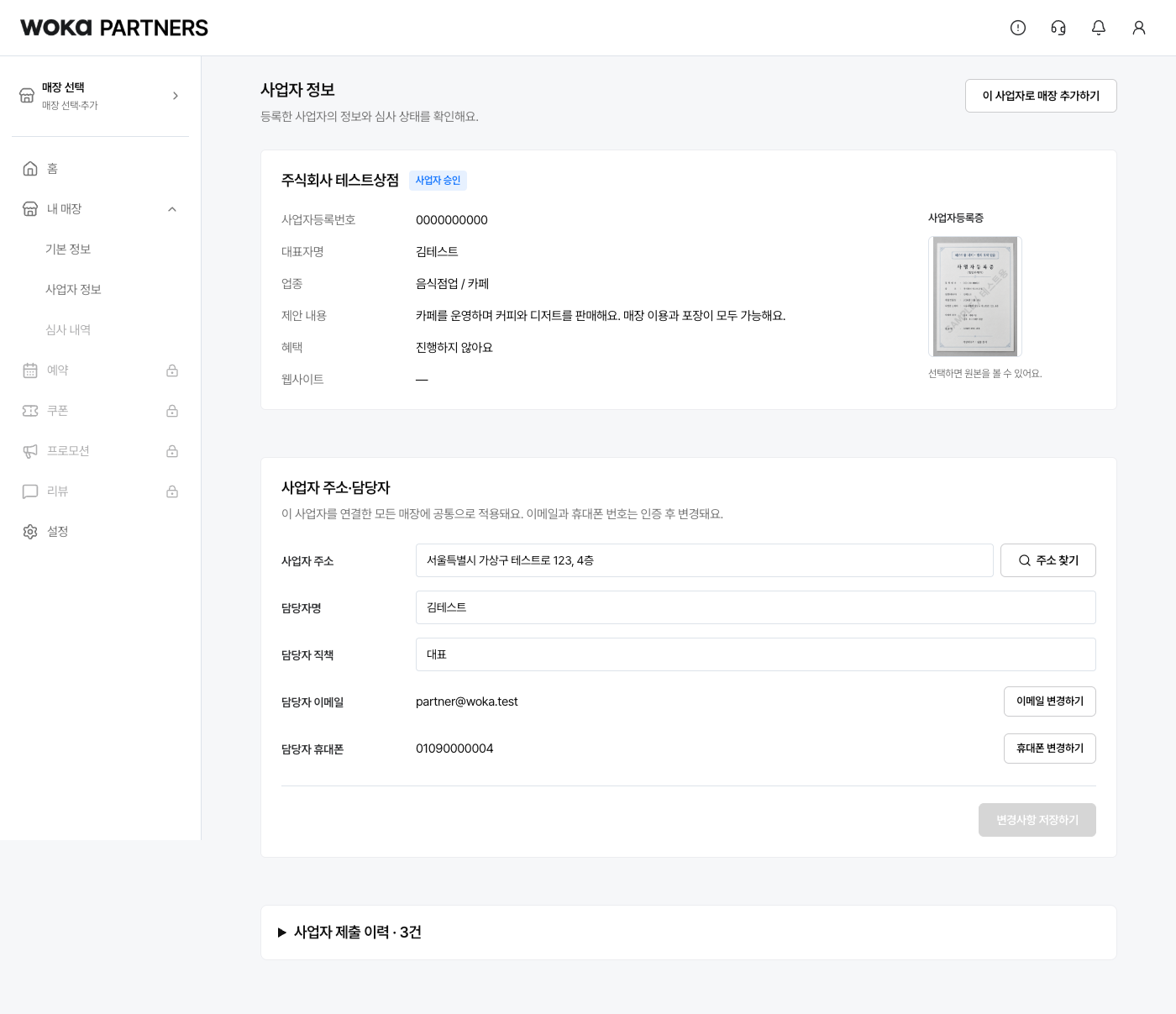1176x1014 pixels.
Task: Open the 사업자등록증 document thumbnail
Action: [x=975, y=297]
